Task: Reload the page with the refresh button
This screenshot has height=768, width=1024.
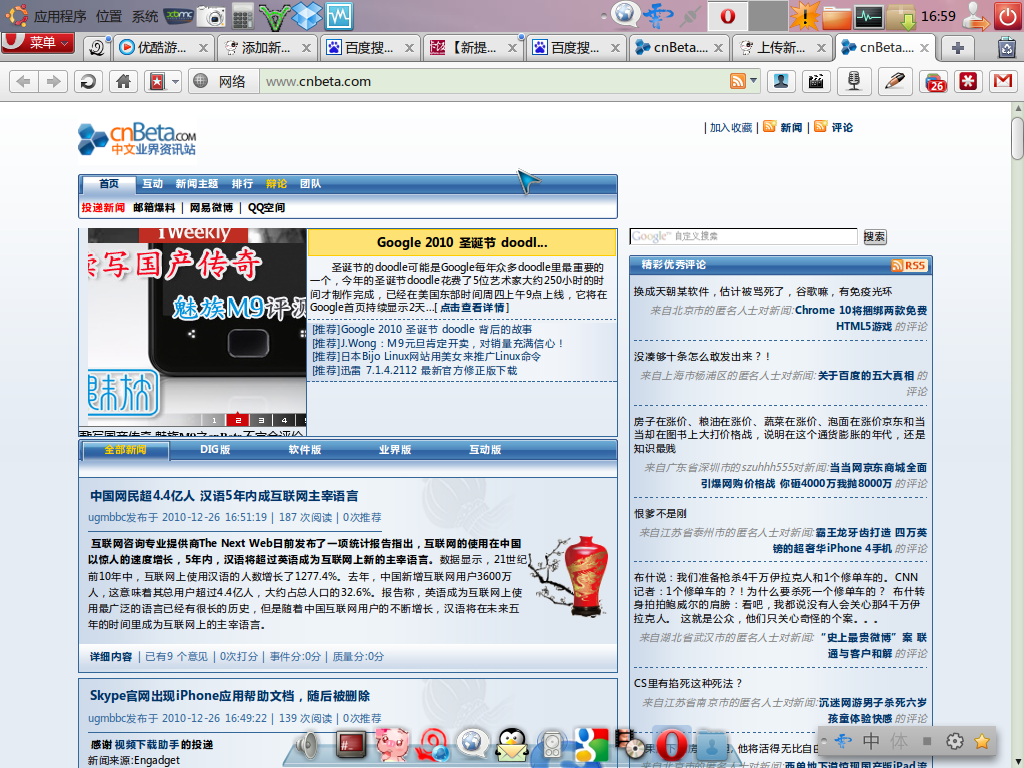Action: point(88,82)
